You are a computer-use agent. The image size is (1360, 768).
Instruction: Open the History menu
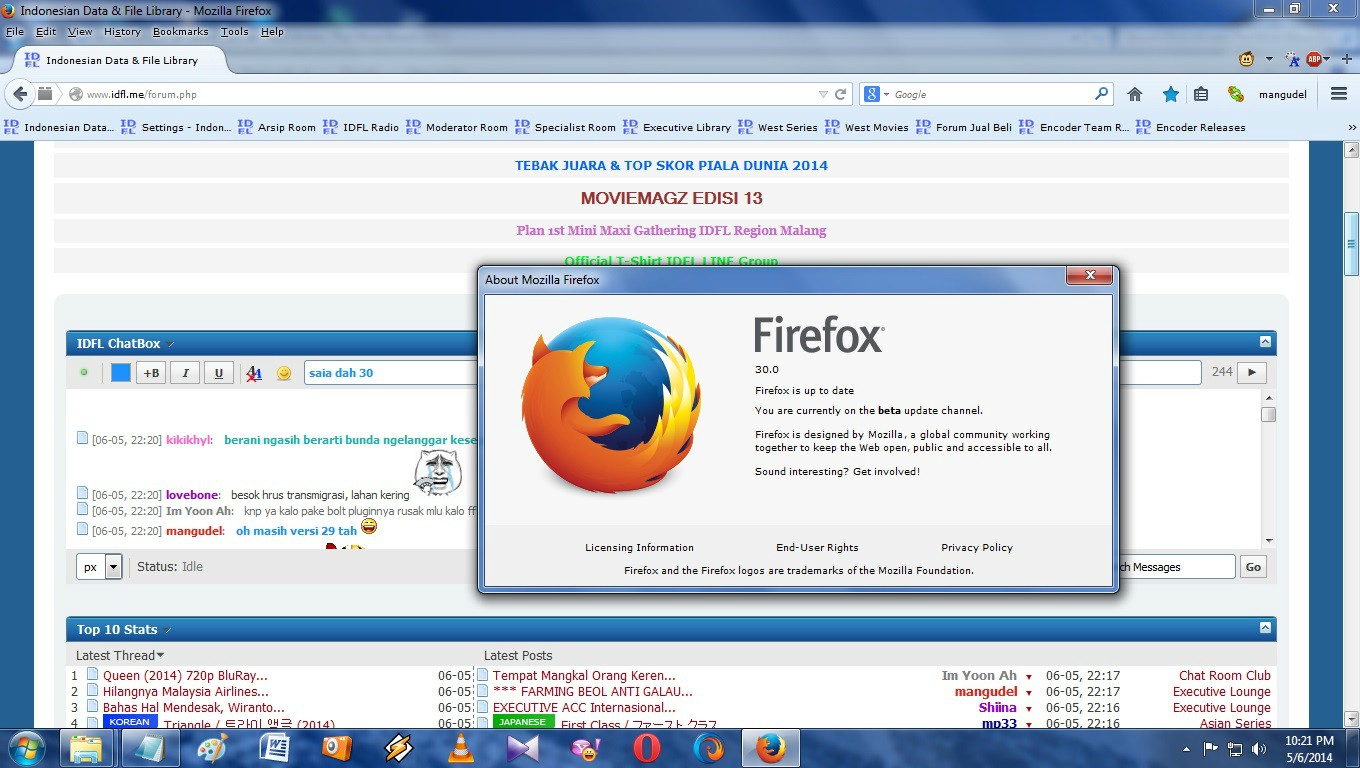click(122, 32)
